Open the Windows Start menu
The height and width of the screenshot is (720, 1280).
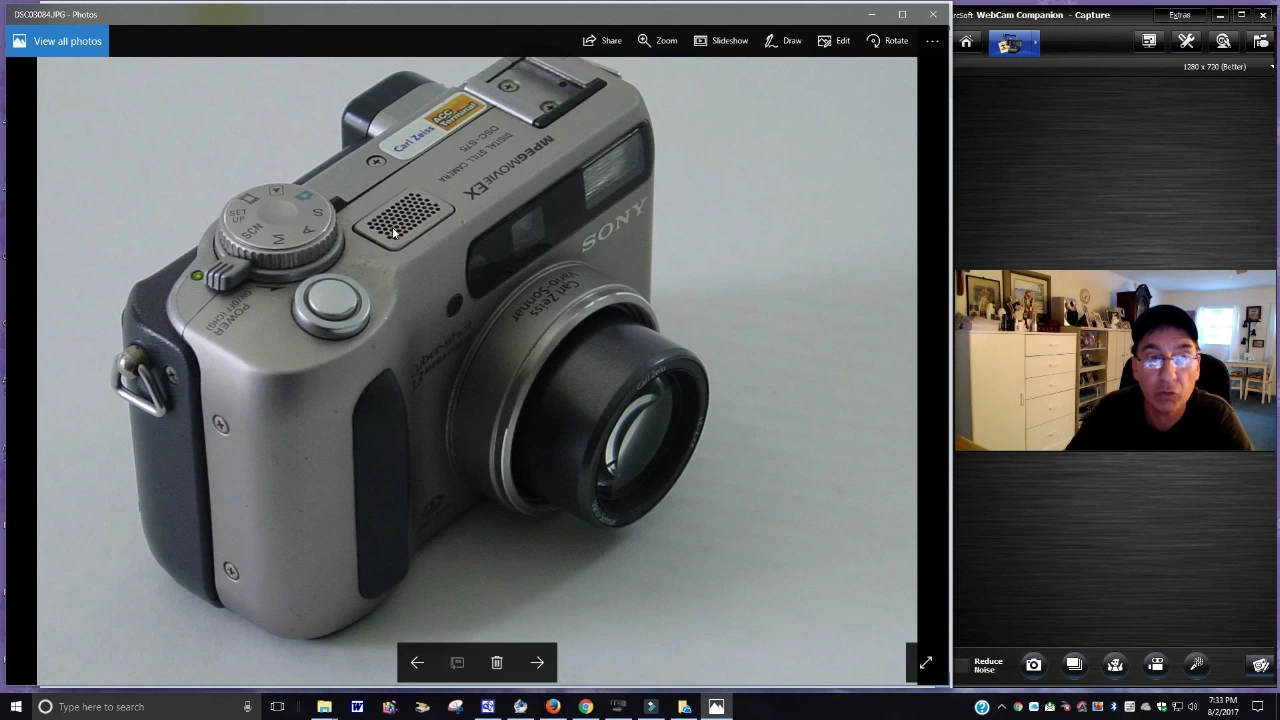click(16, 707)
